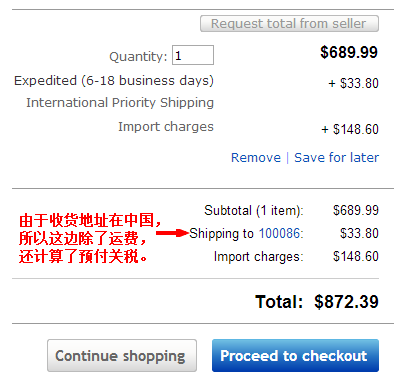
Task: Select the red Chinese annotation text
Action: pyautogui.click(x=90, y=238)
